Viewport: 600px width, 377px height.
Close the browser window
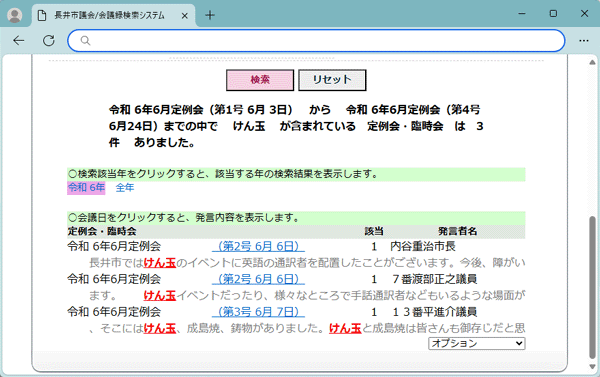point(584,14)
